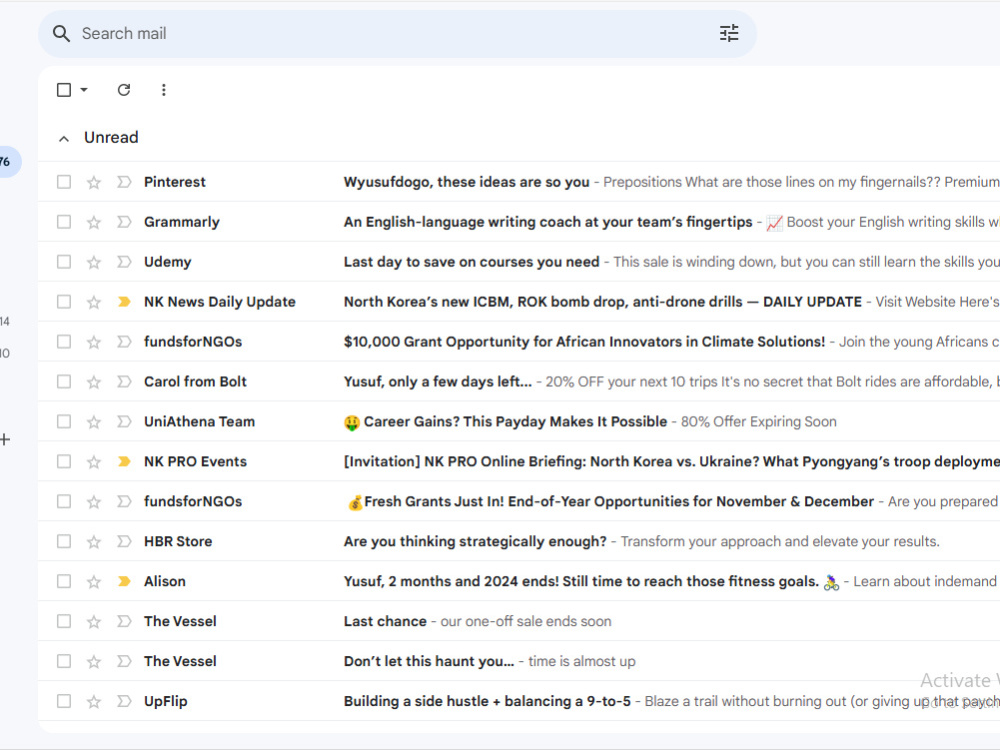Mark HBR Store email as important

click(x=124, y=541)
